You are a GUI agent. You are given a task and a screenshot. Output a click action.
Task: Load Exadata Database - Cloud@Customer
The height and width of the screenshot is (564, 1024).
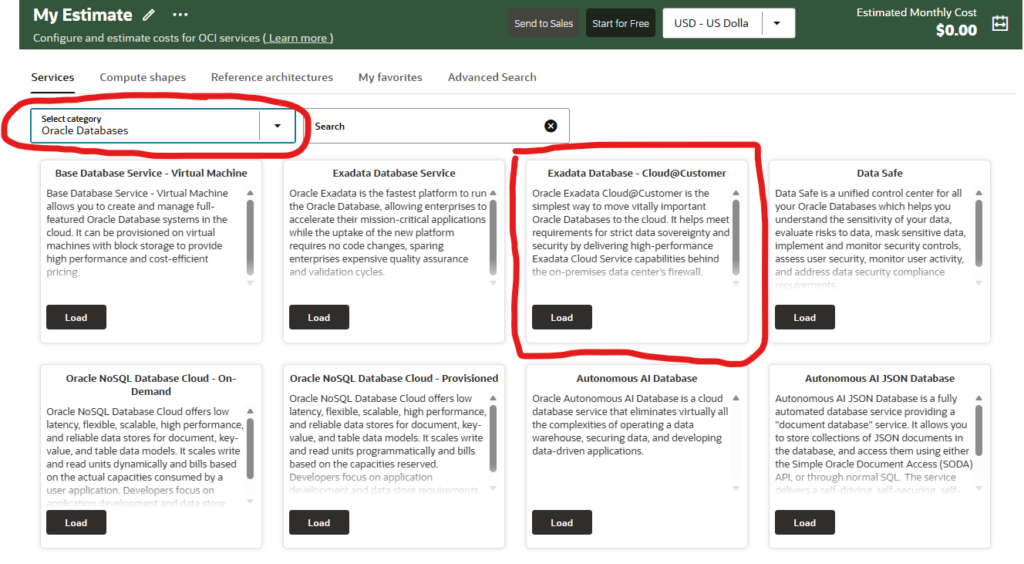[x=562, y=317]
